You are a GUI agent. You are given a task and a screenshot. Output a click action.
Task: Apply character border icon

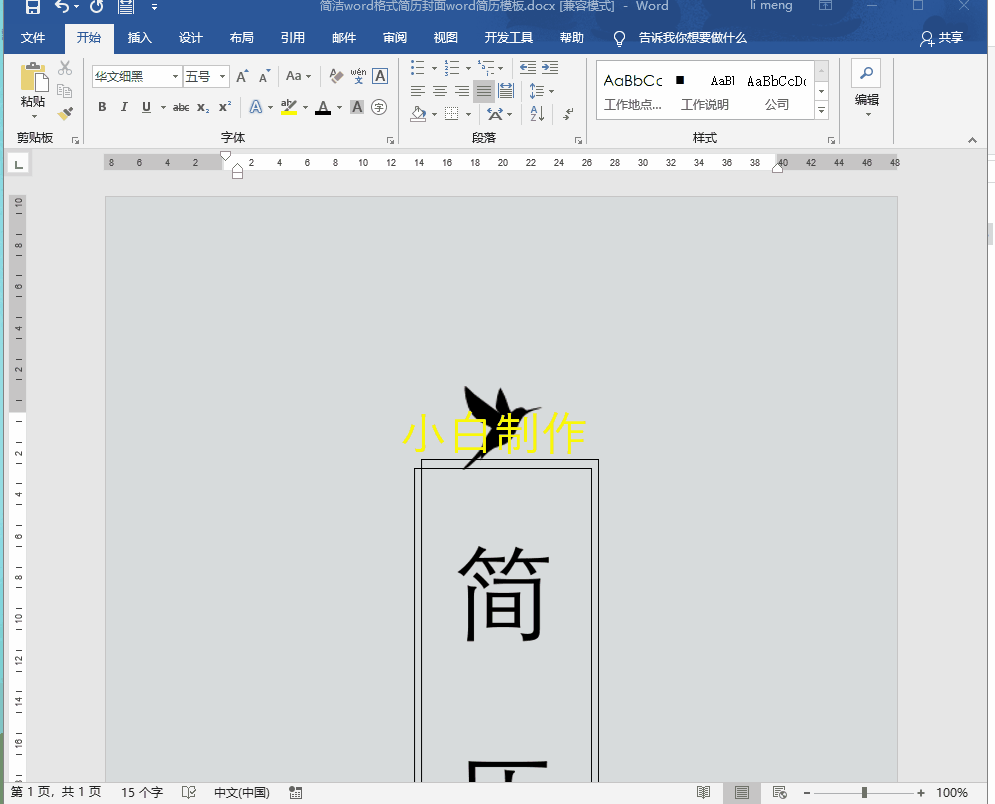(x=379, y=76)
